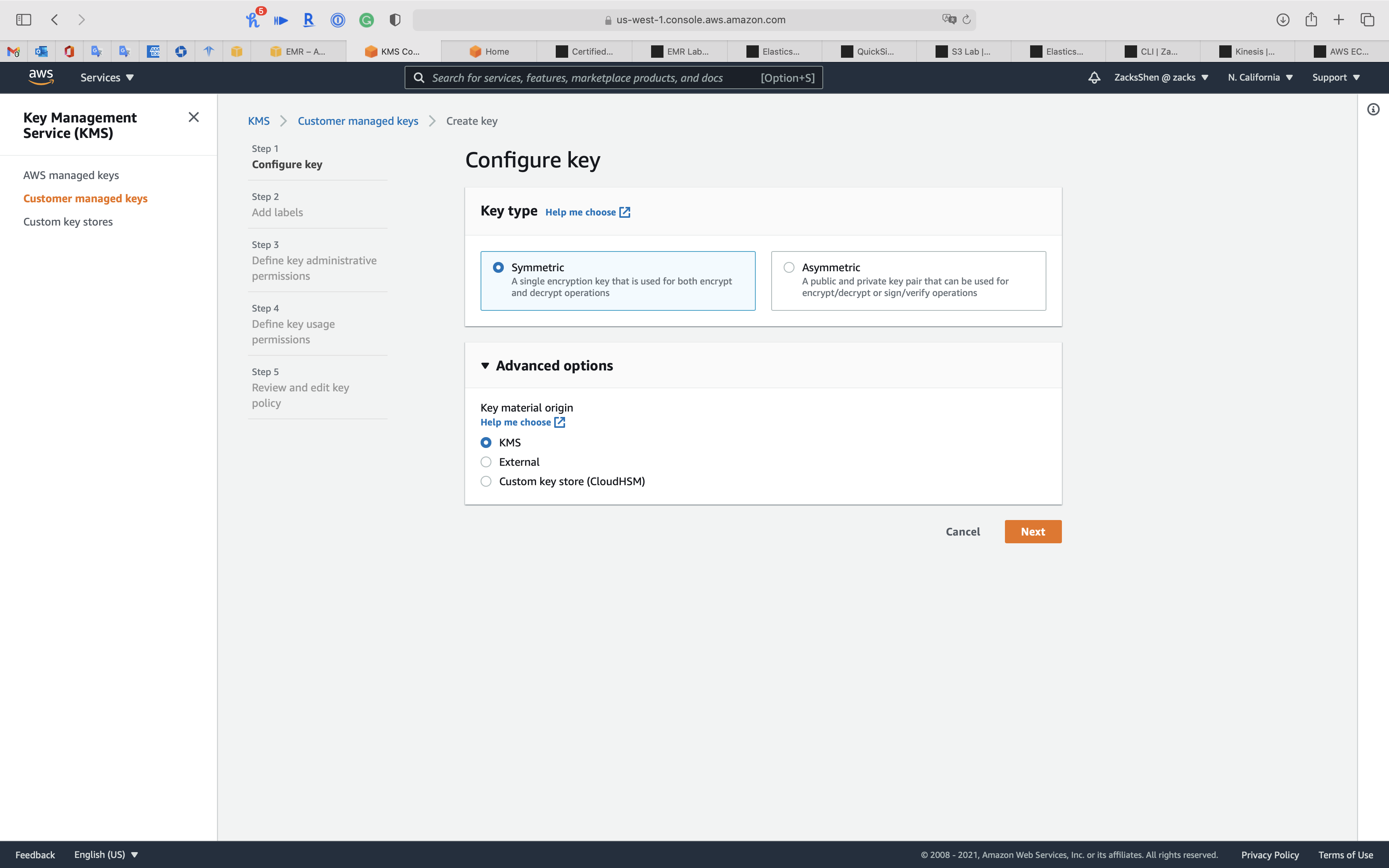
Task: Select External key material origin
Action: (x=486, y=462)
